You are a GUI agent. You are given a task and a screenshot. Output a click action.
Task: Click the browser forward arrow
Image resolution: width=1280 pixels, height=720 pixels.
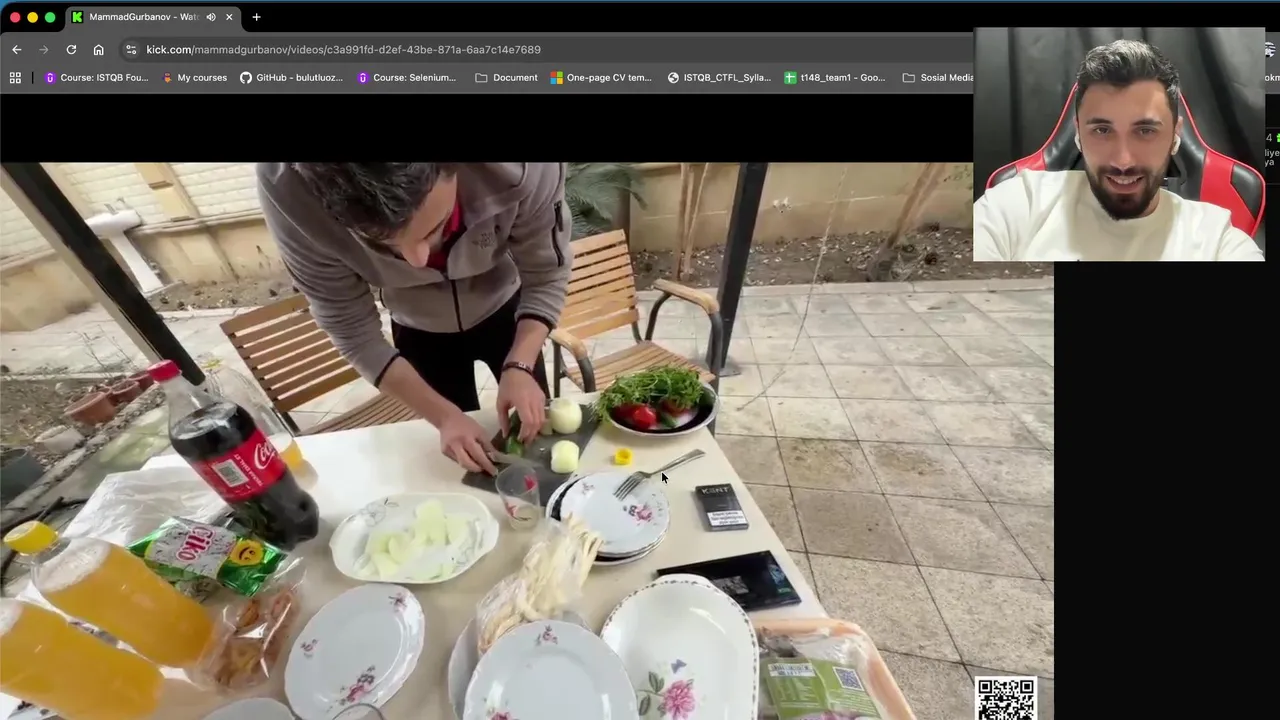(44, 49)
